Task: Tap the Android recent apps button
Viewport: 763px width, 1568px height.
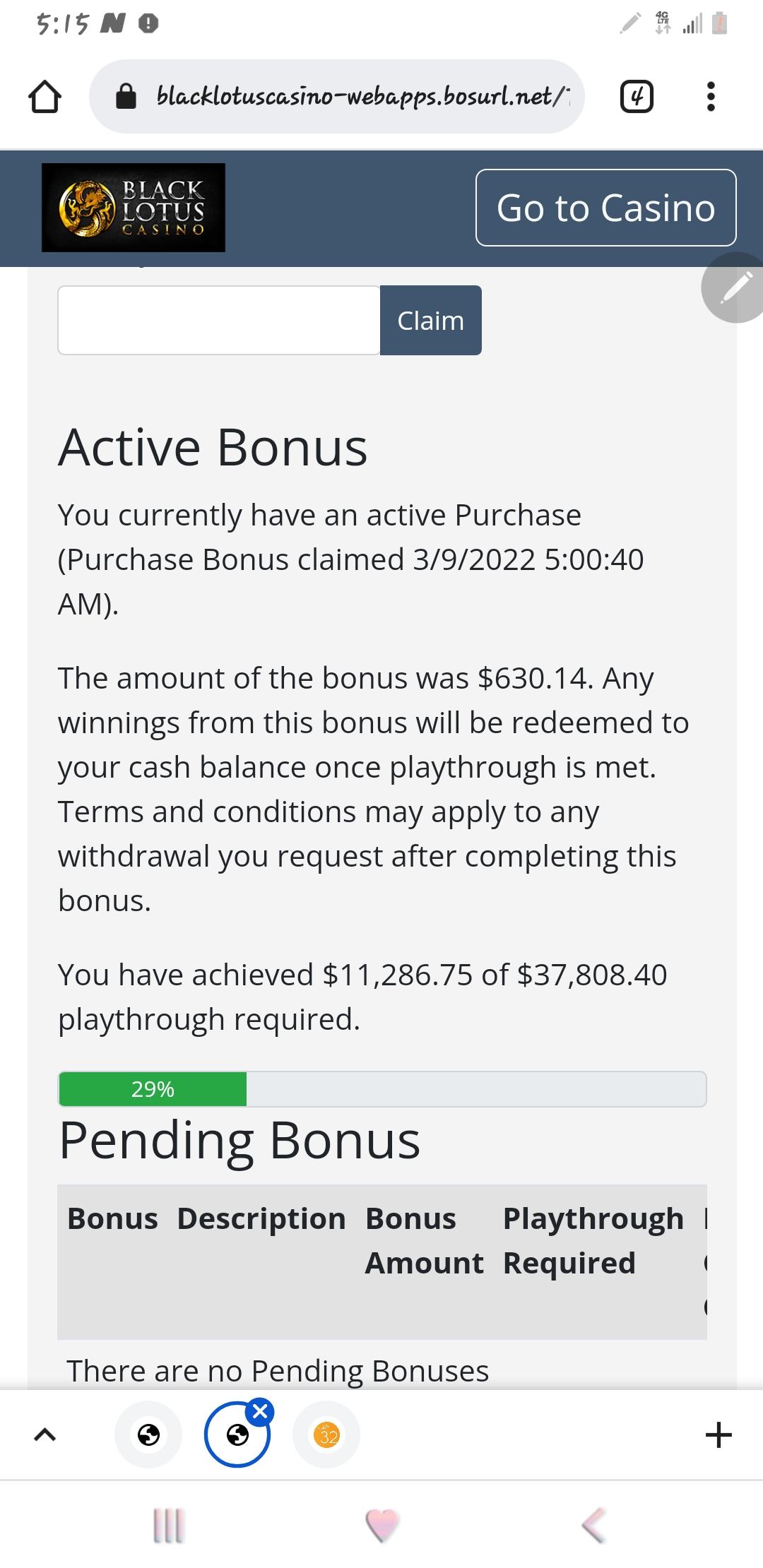Action: coord(169,1526)
